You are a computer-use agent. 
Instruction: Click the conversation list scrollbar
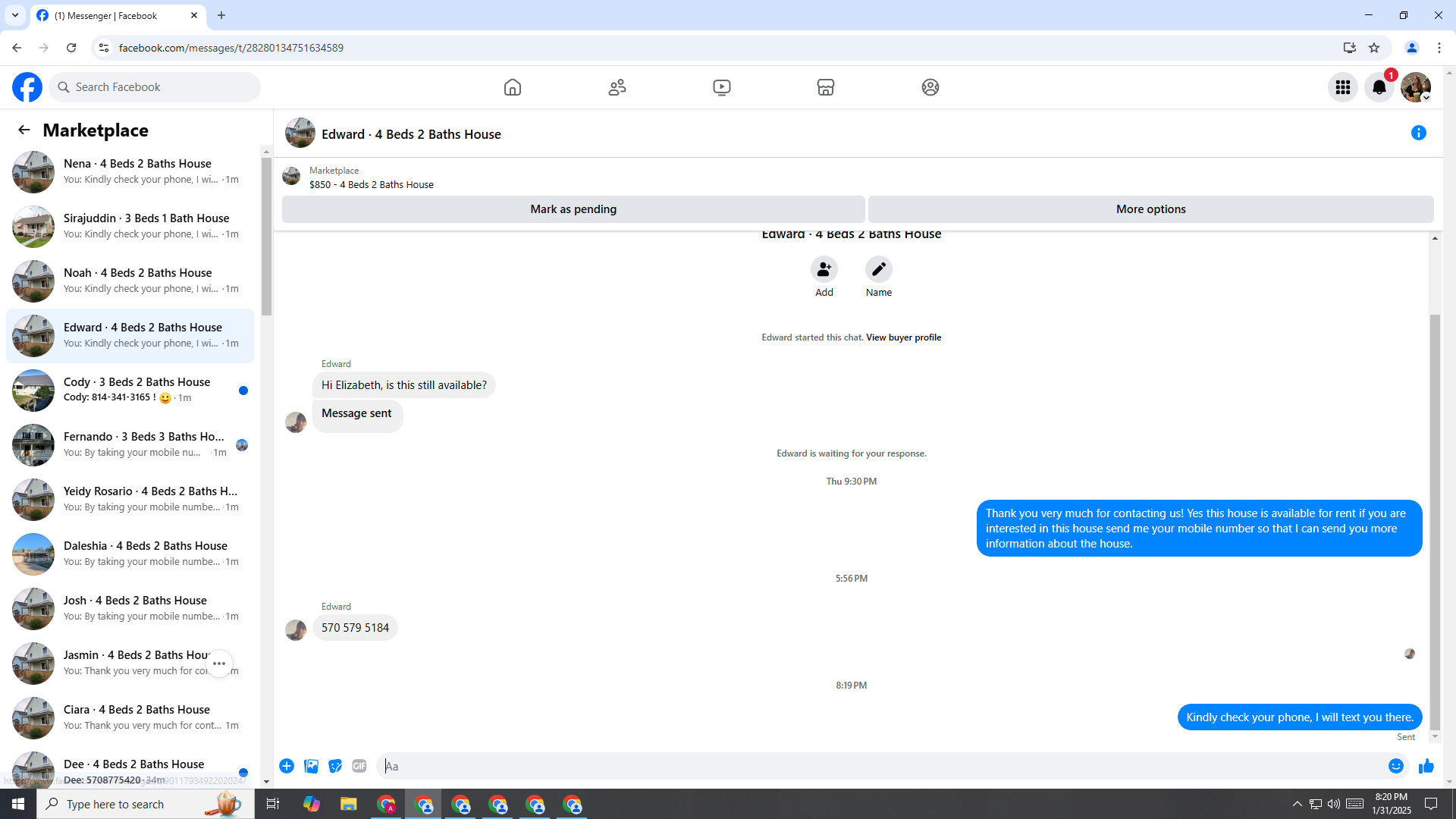[266, 235]
